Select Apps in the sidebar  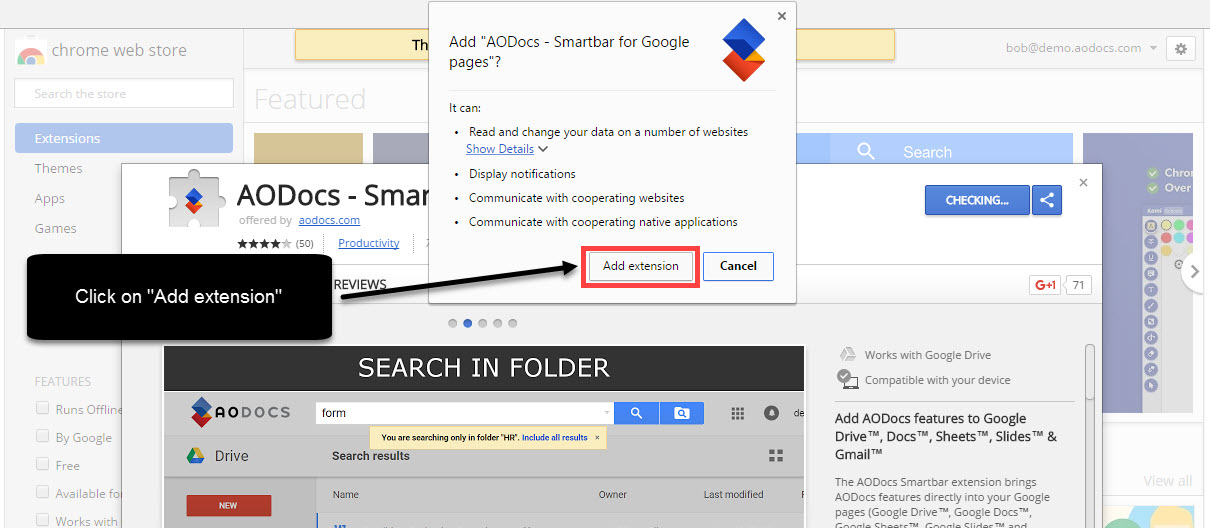(x=50, y=198)
